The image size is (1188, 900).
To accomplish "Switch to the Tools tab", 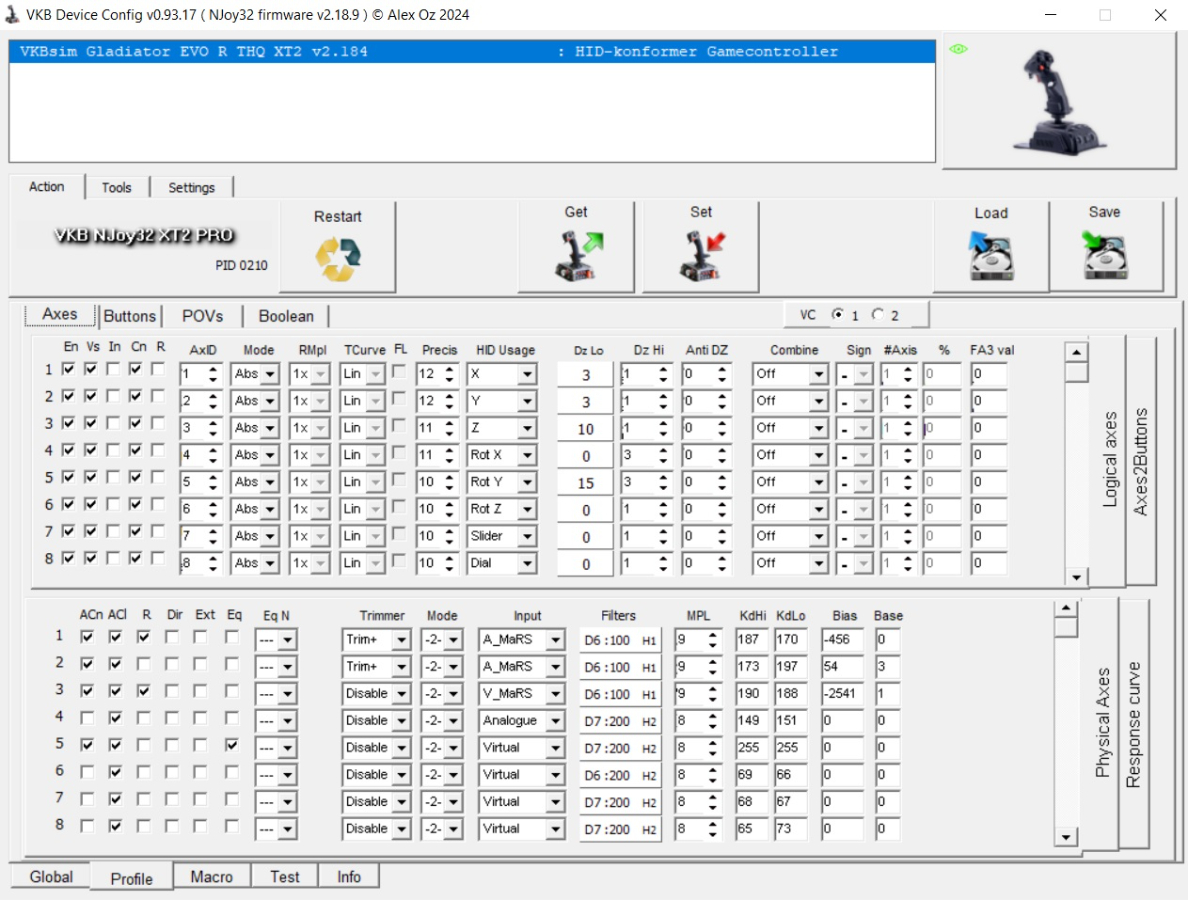I will pos(117,188).
